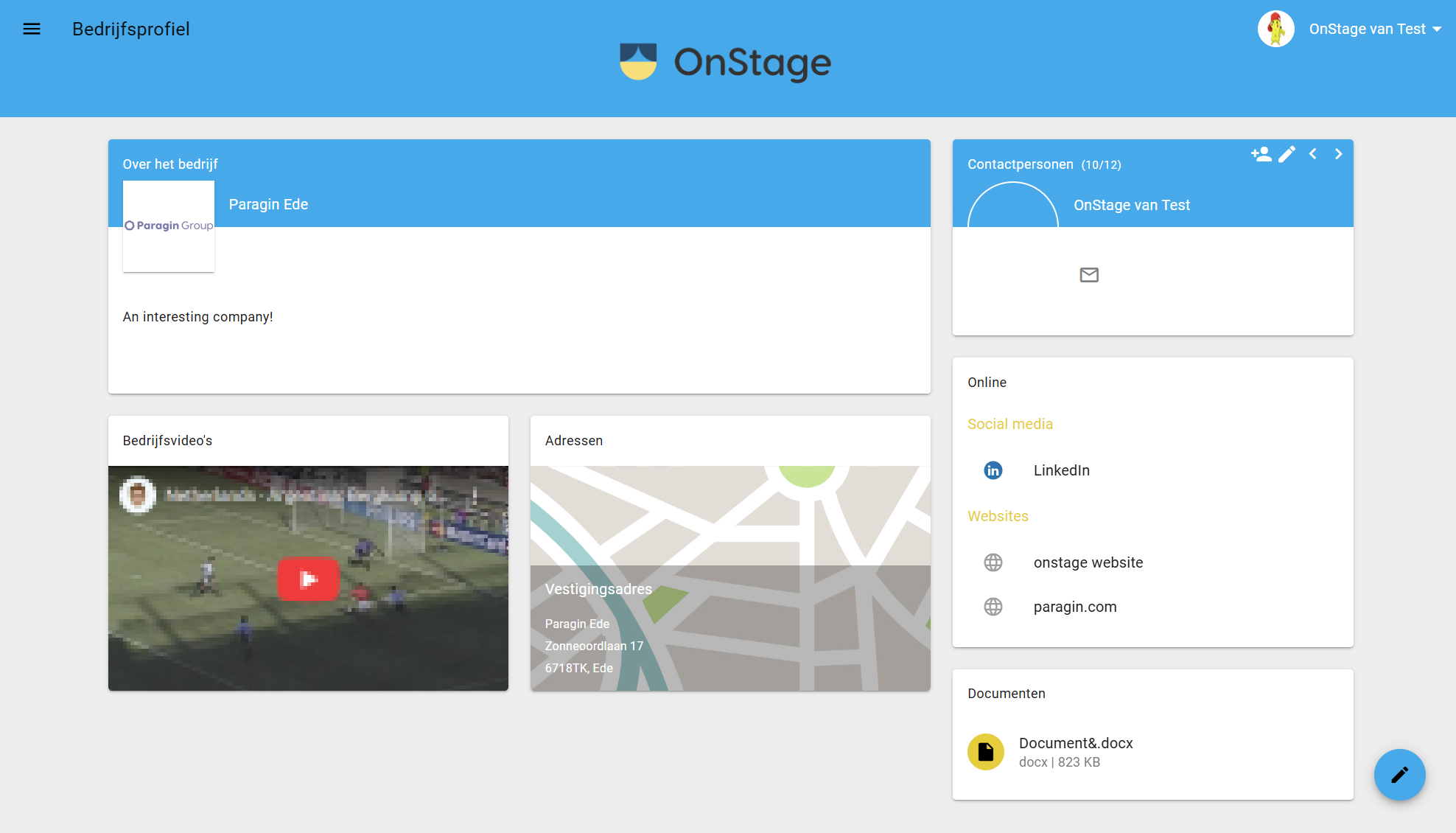Open the onstage website link
This screenshot has height=833, width=1456.
(x=1088, y=562)
